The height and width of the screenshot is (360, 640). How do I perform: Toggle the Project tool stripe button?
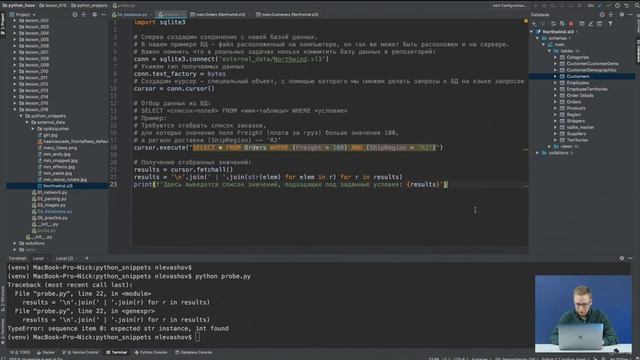tap(3, 24)
